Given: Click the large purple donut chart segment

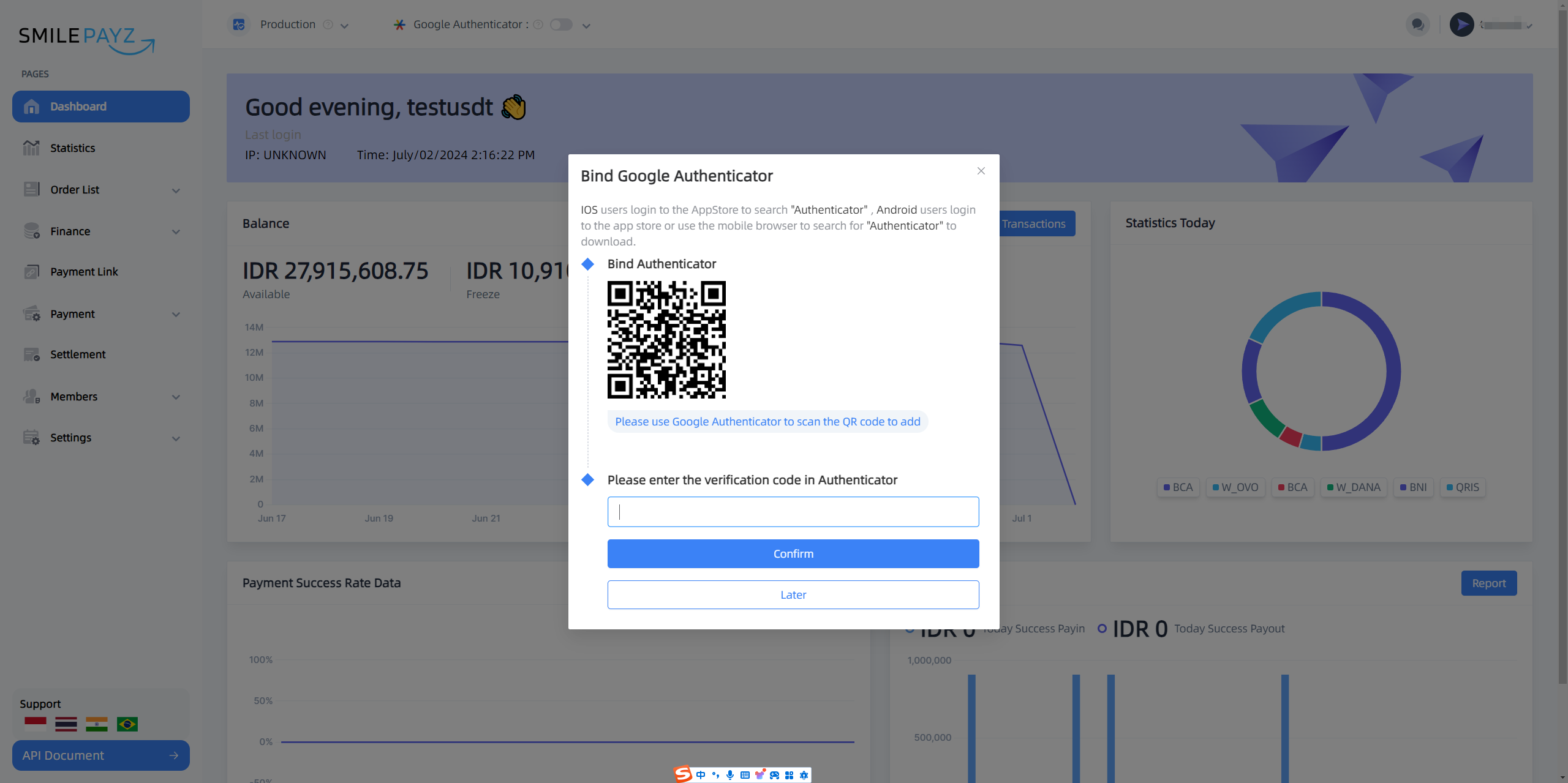Looking at the screenshot, I should [1393, 371].
